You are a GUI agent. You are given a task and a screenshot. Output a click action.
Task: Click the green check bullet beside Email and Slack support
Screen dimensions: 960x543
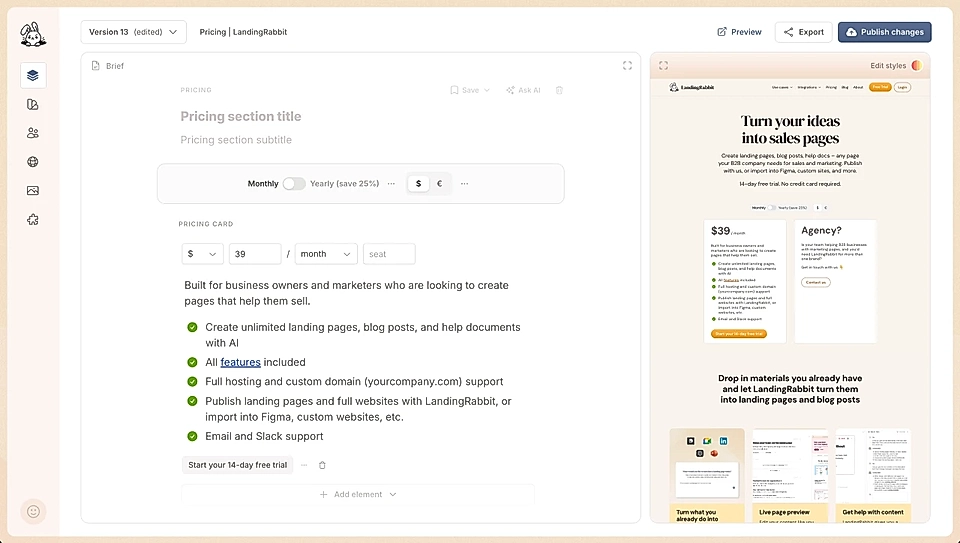[x=192, y=436]
